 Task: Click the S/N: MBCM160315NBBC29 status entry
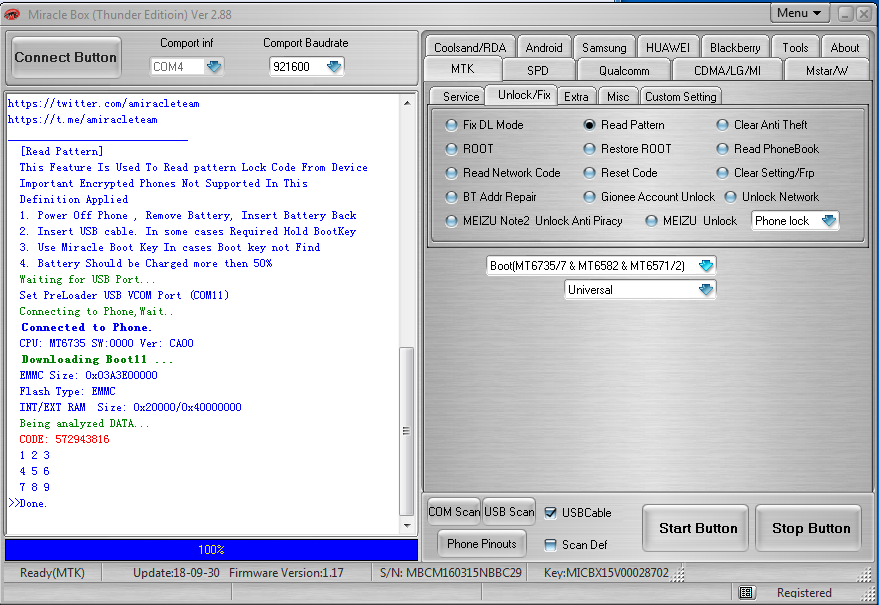pos(450,572)
